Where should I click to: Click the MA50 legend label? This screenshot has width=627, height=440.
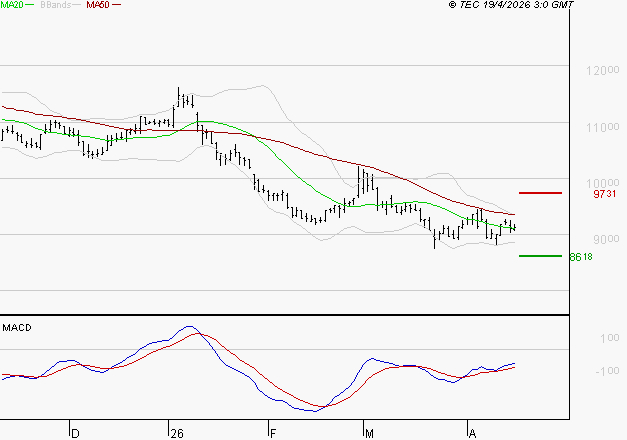(98, 5)
